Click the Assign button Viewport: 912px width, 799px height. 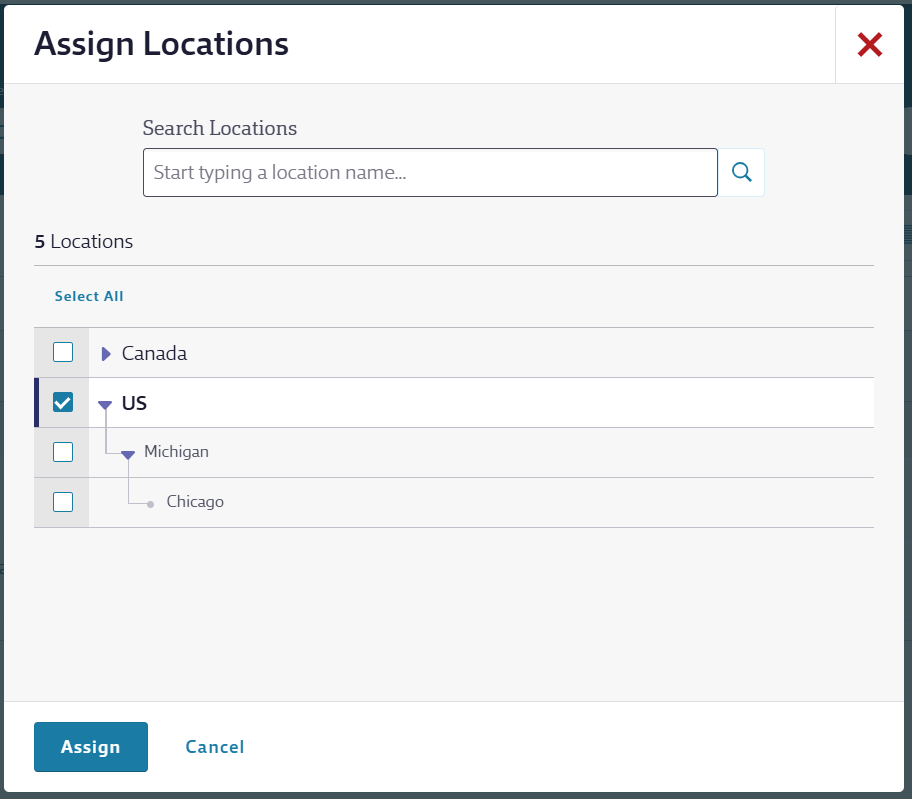[91, 747]
